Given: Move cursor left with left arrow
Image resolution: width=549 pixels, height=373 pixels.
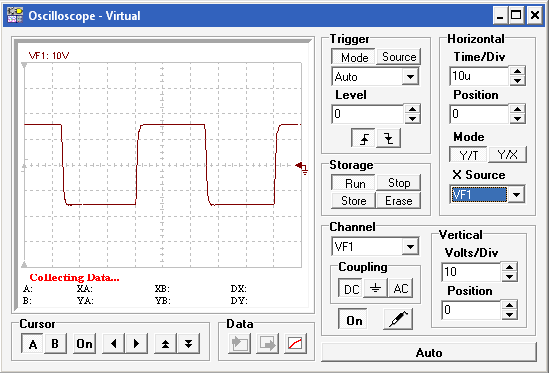Looking at the screenshot, I should click(x=113, y=344).
